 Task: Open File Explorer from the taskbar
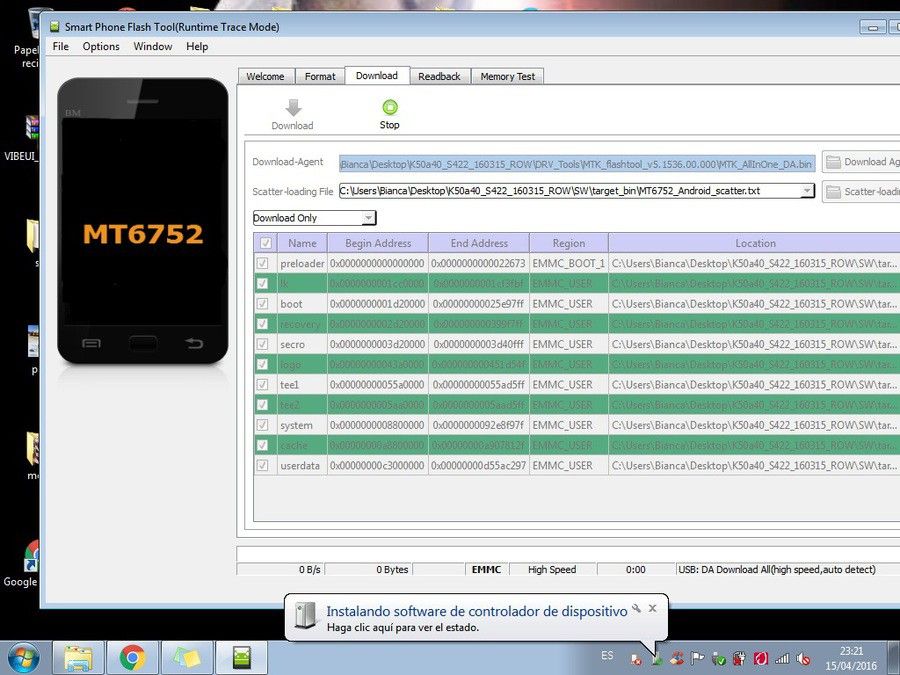(x=79, y=658)
